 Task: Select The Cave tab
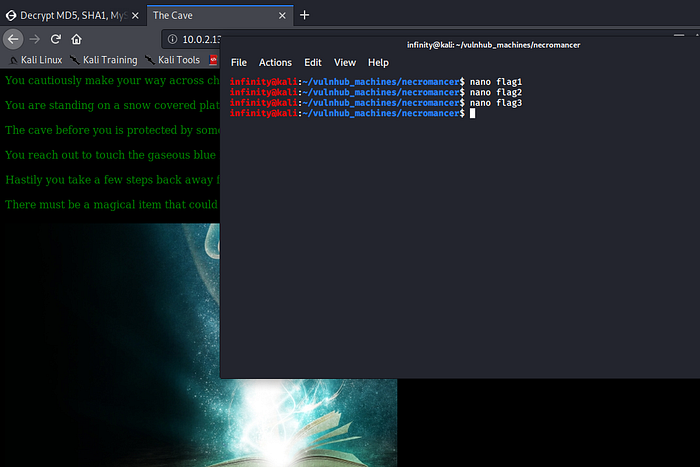pos(210,15)
